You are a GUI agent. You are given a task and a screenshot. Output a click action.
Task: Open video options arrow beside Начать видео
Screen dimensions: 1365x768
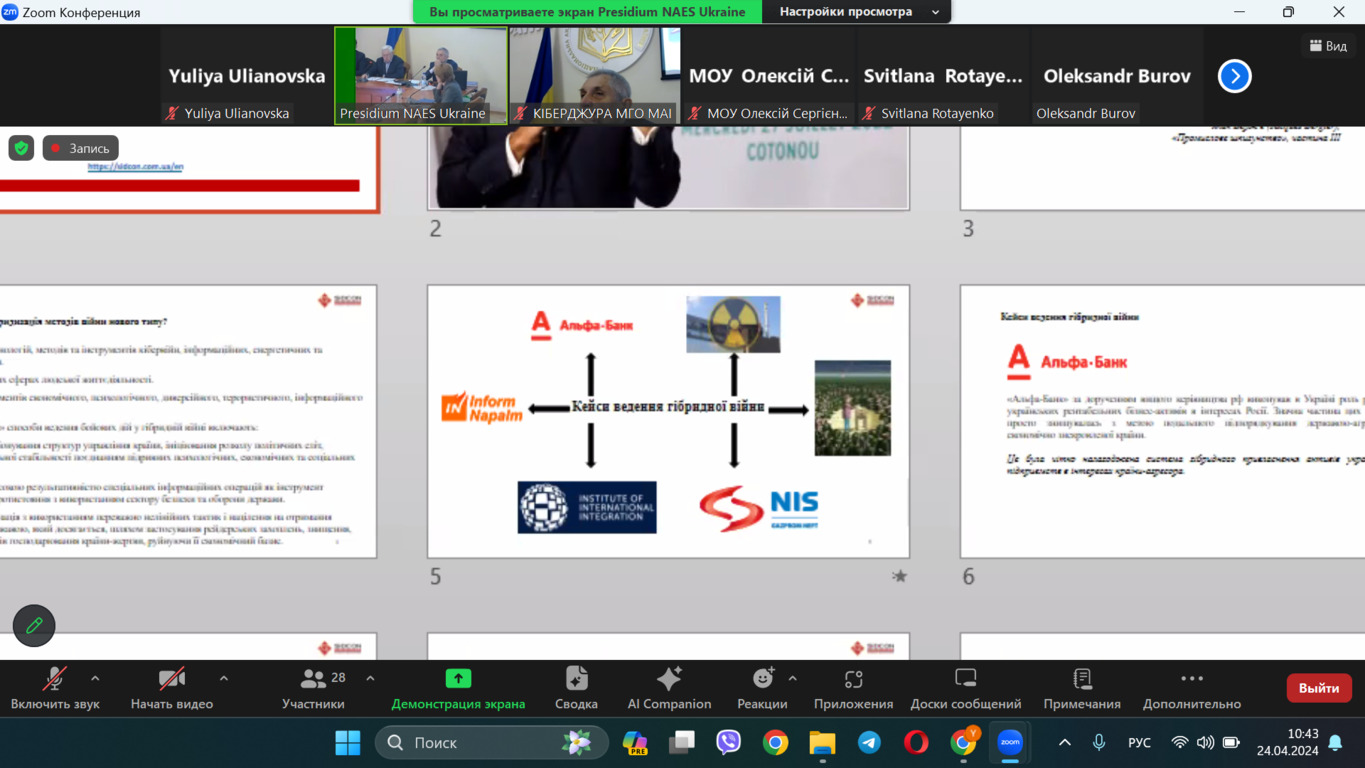pyautogui.click(x=224, y=679)
